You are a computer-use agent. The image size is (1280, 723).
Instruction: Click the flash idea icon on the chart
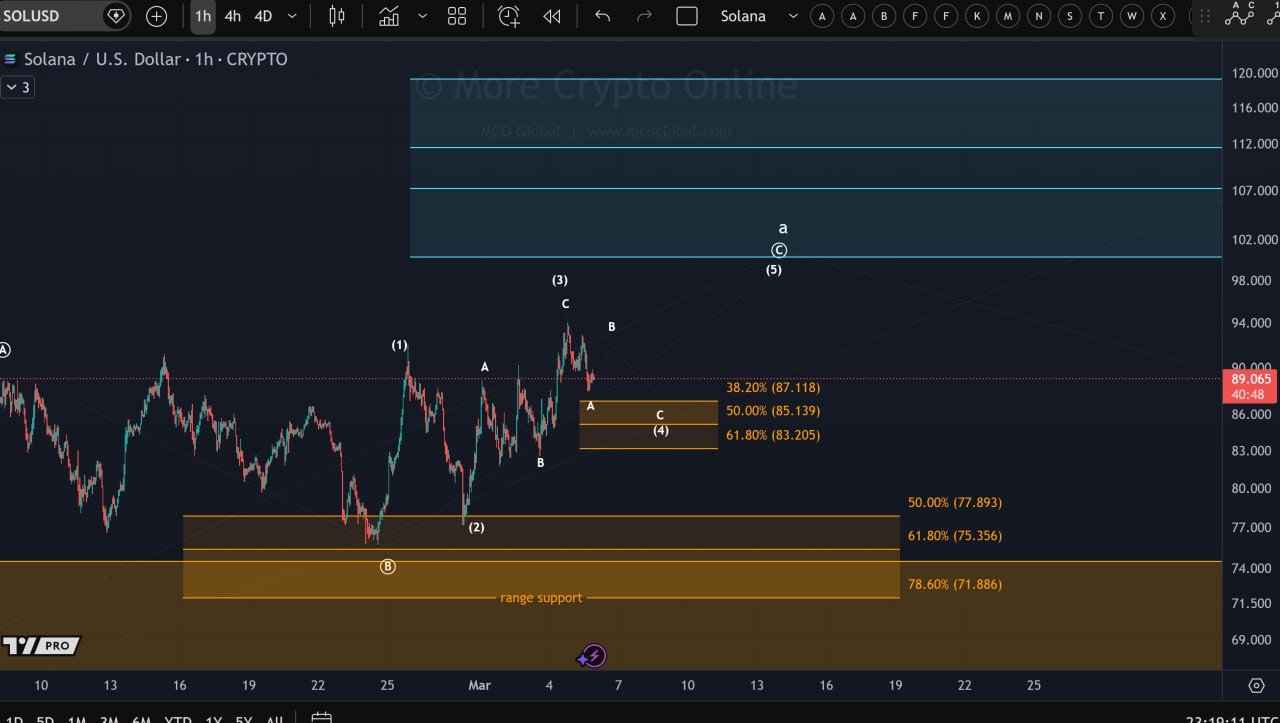593,656
